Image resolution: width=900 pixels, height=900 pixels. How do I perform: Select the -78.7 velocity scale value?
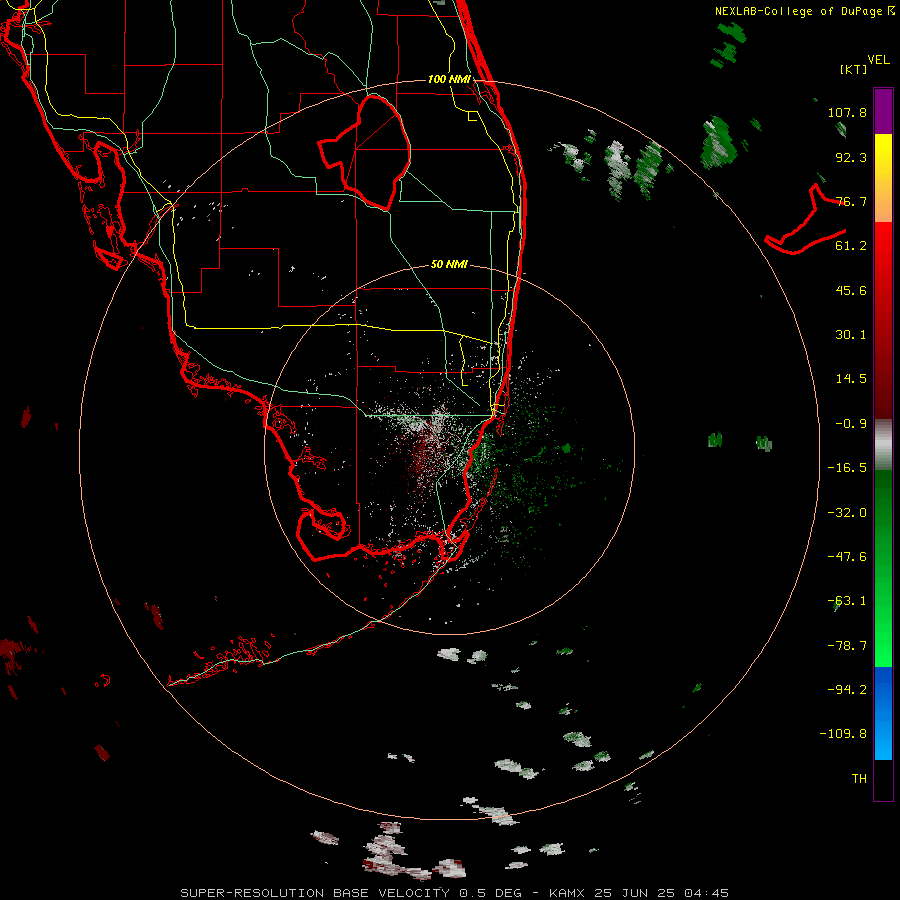tap(847, 646)
